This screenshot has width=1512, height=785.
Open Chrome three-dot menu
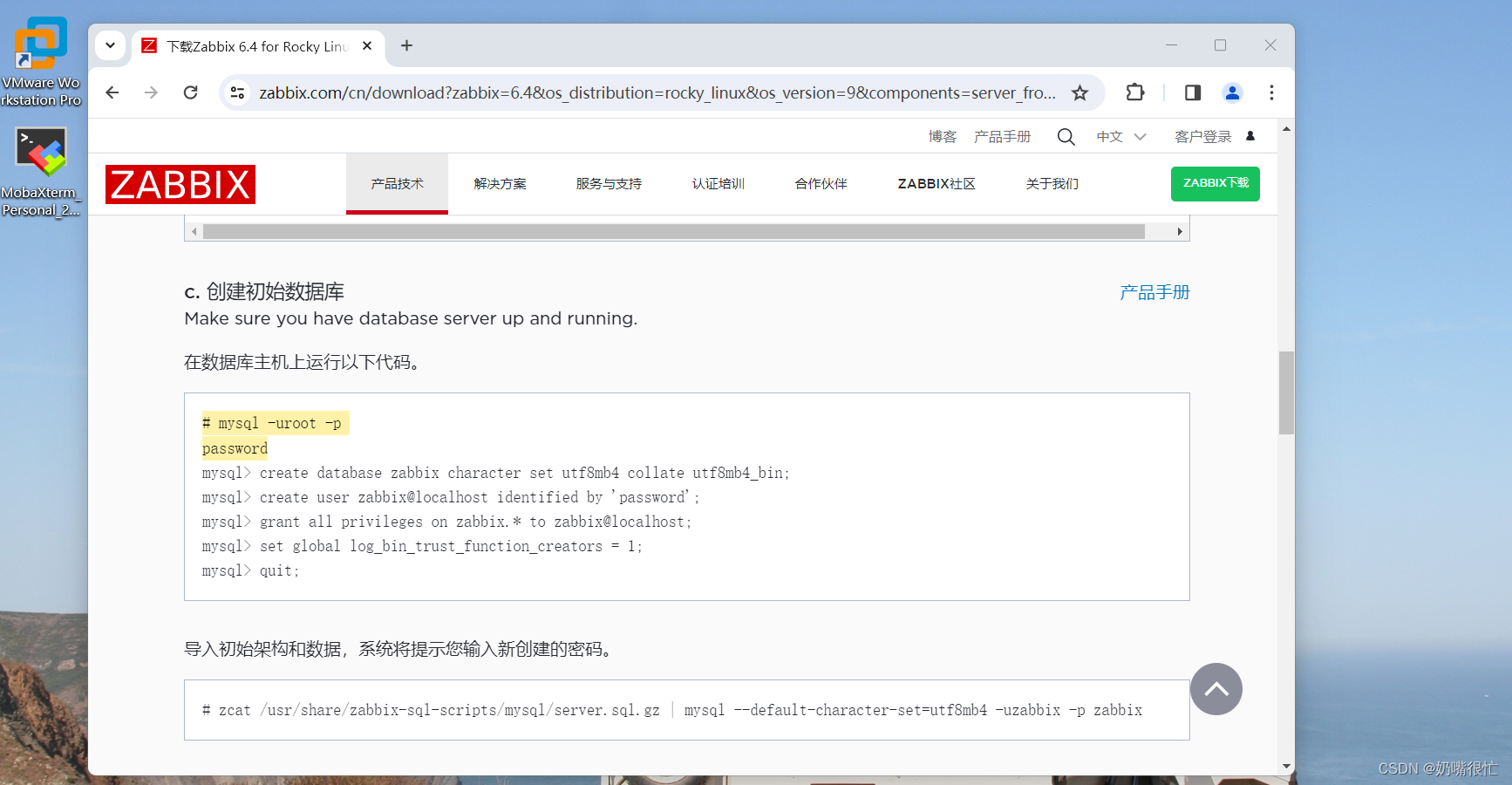coord(1271,92)
